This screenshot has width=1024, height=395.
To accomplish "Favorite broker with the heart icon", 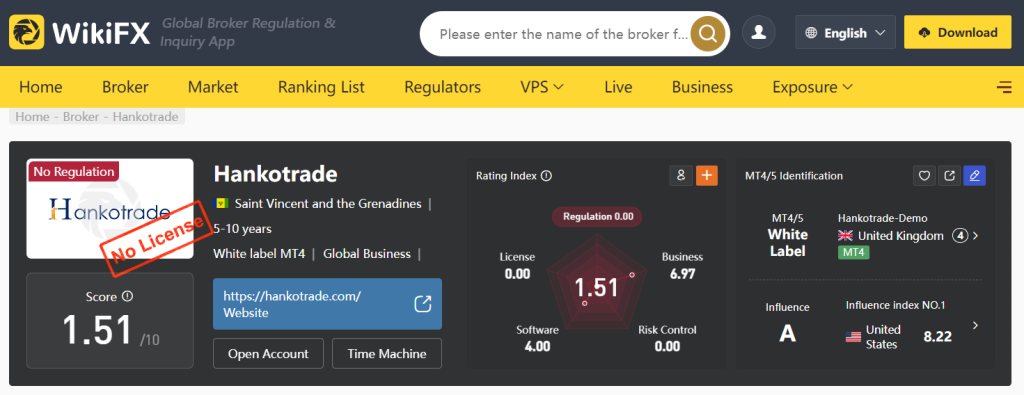I will coord(924,176).
